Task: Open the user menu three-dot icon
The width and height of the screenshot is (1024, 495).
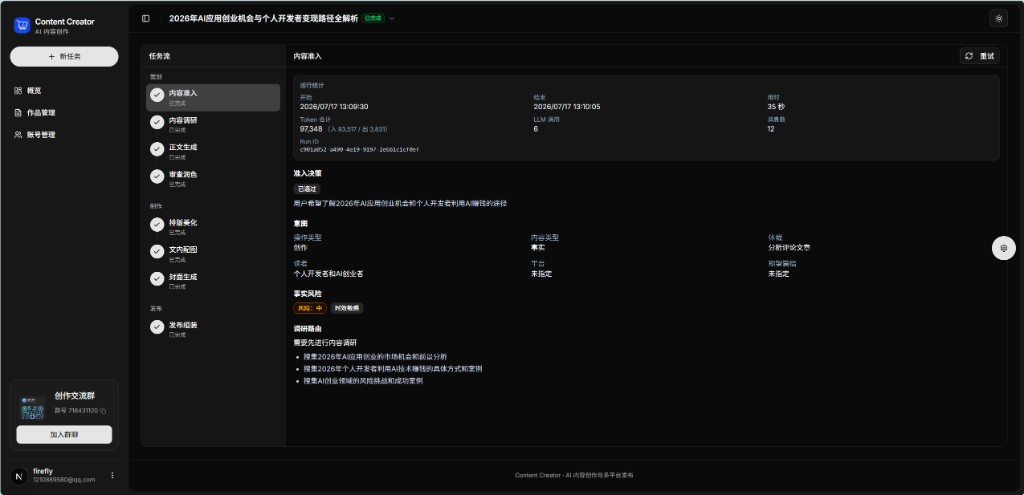Action: click(112, 475)
